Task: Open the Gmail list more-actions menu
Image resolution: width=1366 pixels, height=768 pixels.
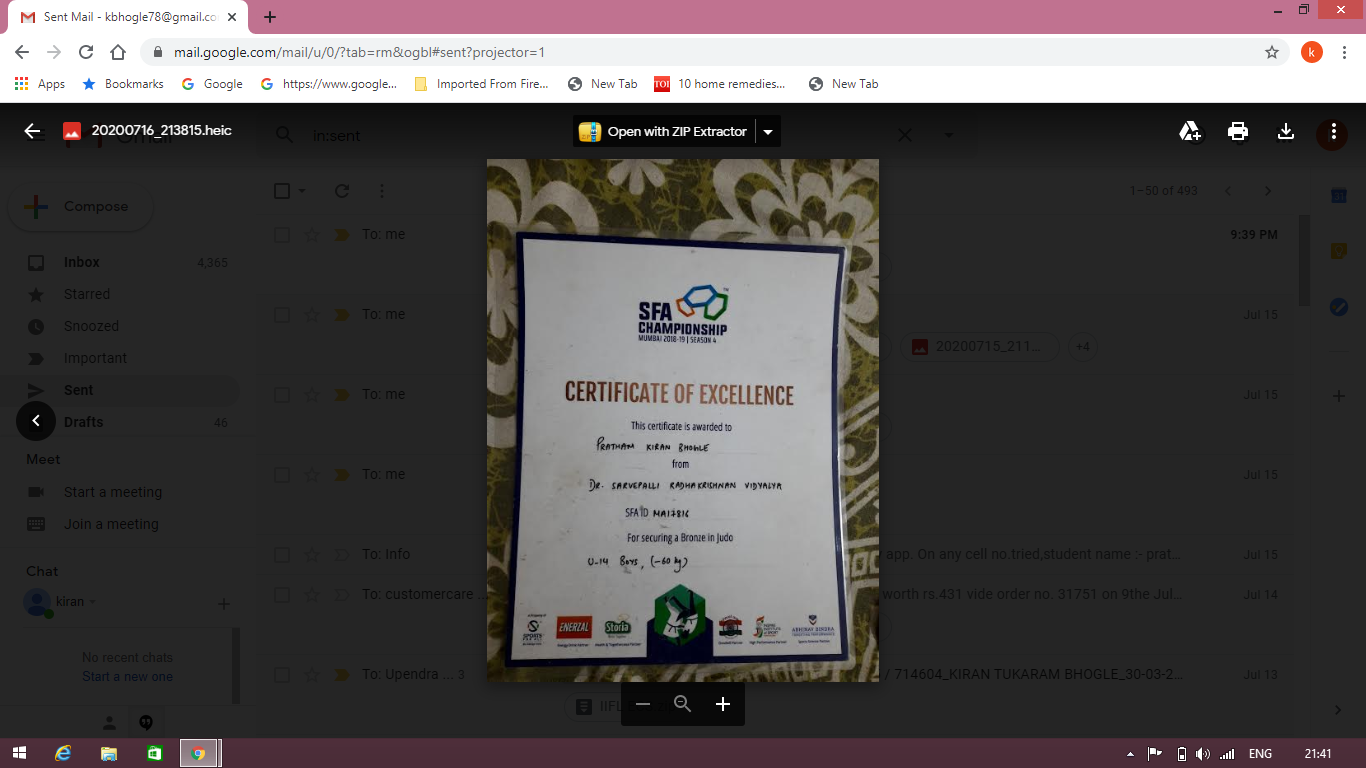Action: point(382,191)
